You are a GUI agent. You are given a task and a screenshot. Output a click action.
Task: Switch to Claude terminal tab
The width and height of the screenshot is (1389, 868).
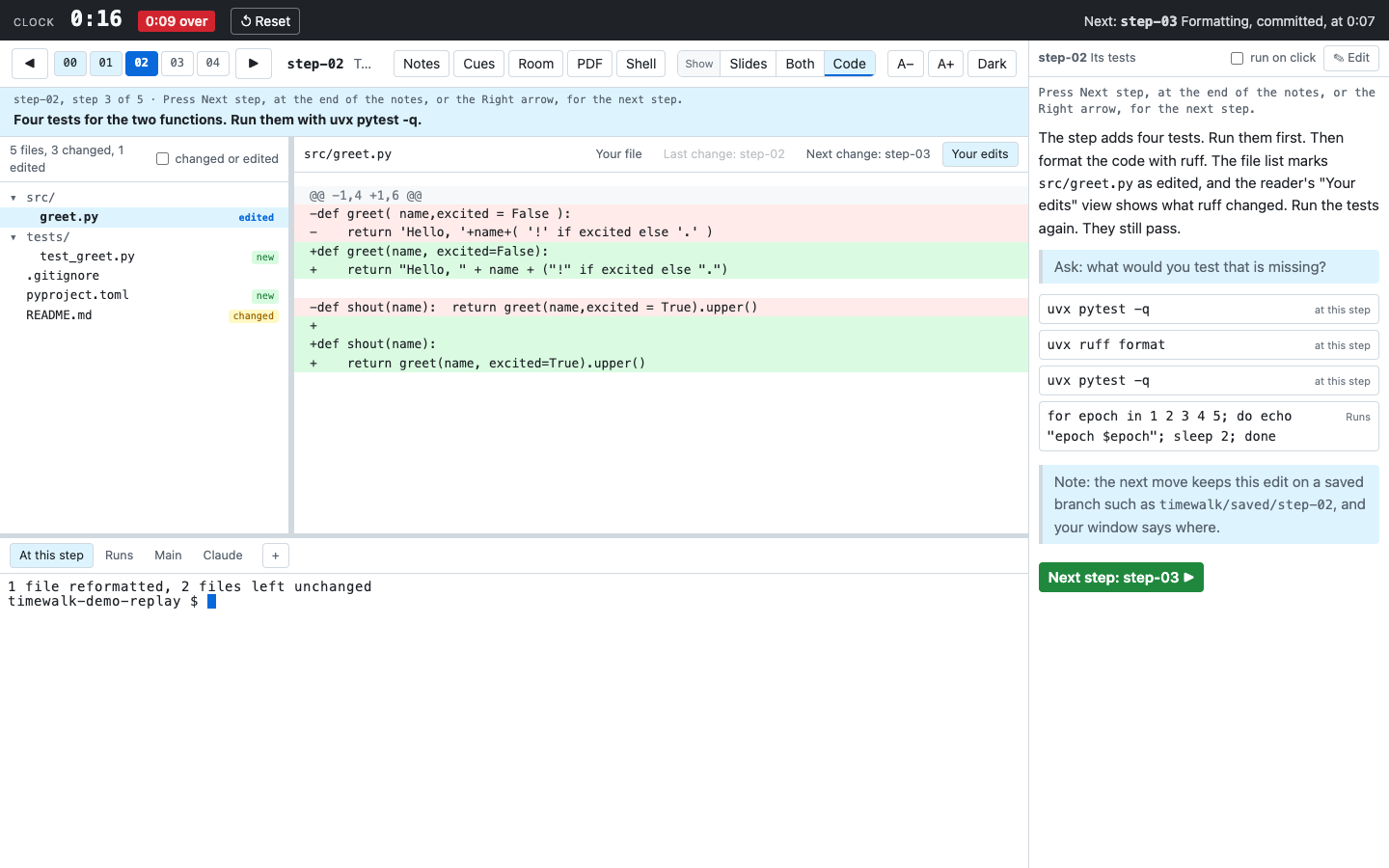pyautogui.click(x=223, y=556)
